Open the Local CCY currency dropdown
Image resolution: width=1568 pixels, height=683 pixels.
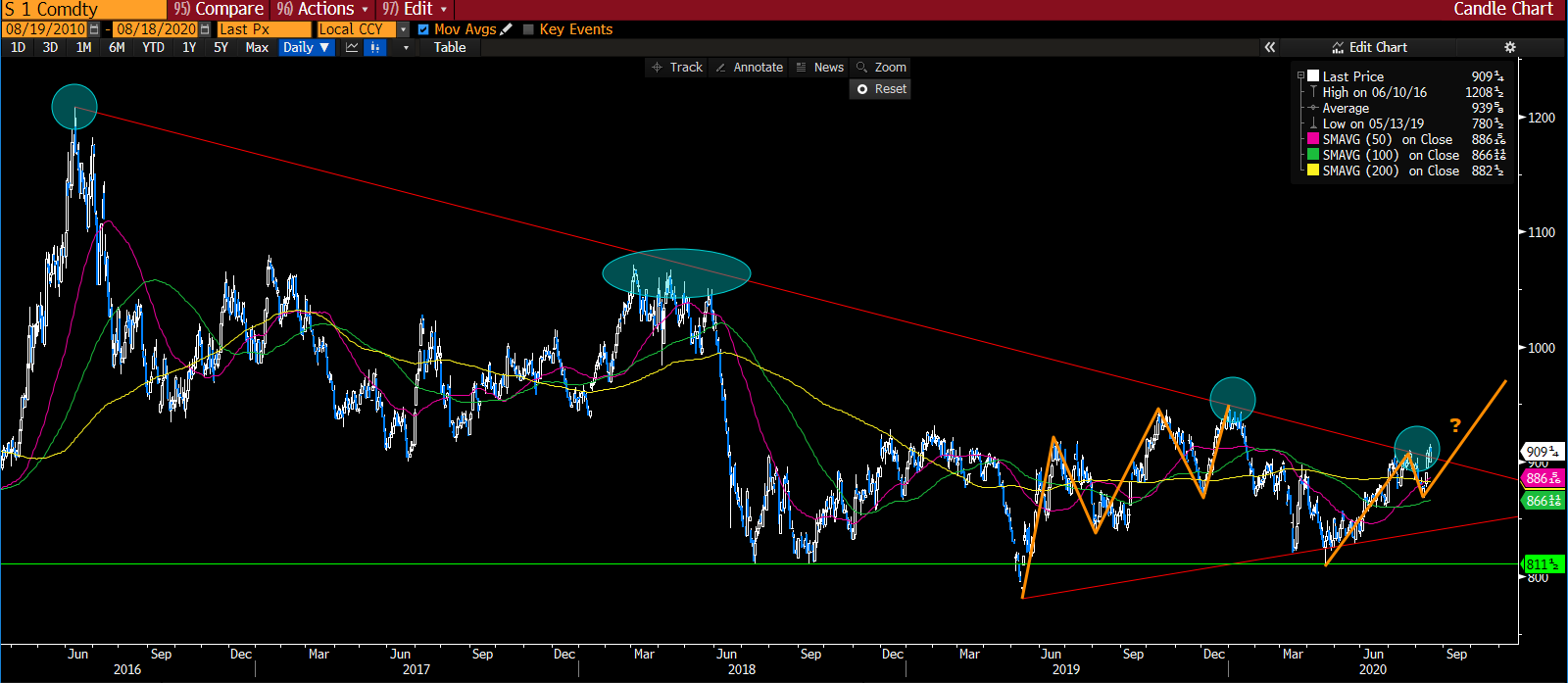(x=403, y=29)
